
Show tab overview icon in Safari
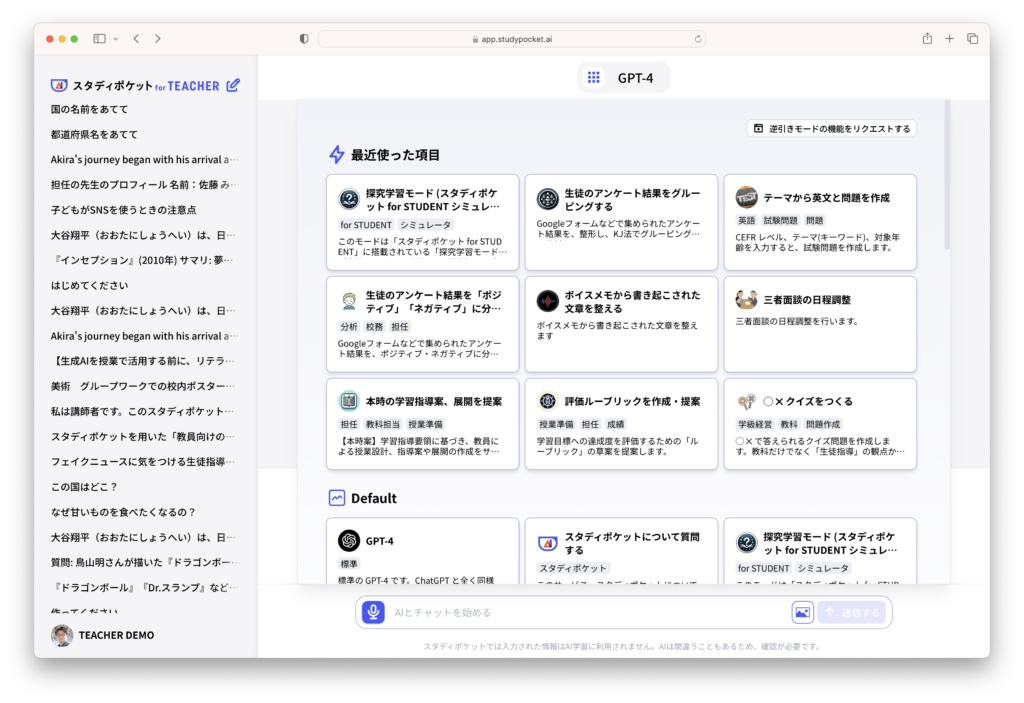click(972, 39)
